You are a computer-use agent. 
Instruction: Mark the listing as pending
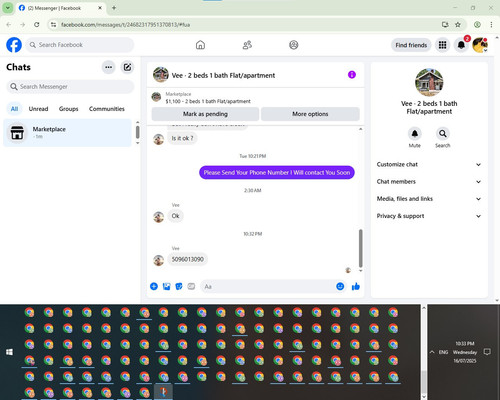click(205, 114)
